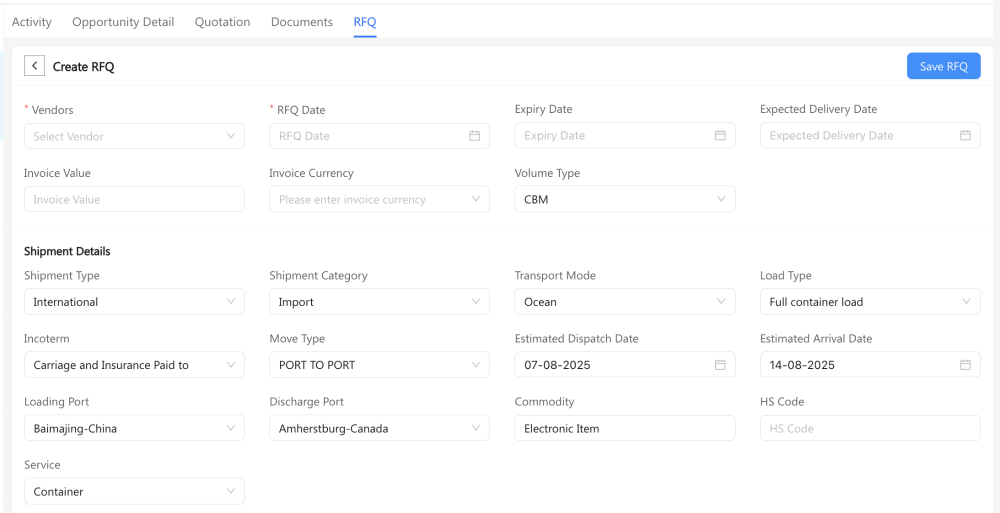Click the Expiry Date calendar icon
The height and width of the screenshot is (513, 1000).
click(720, 136)
